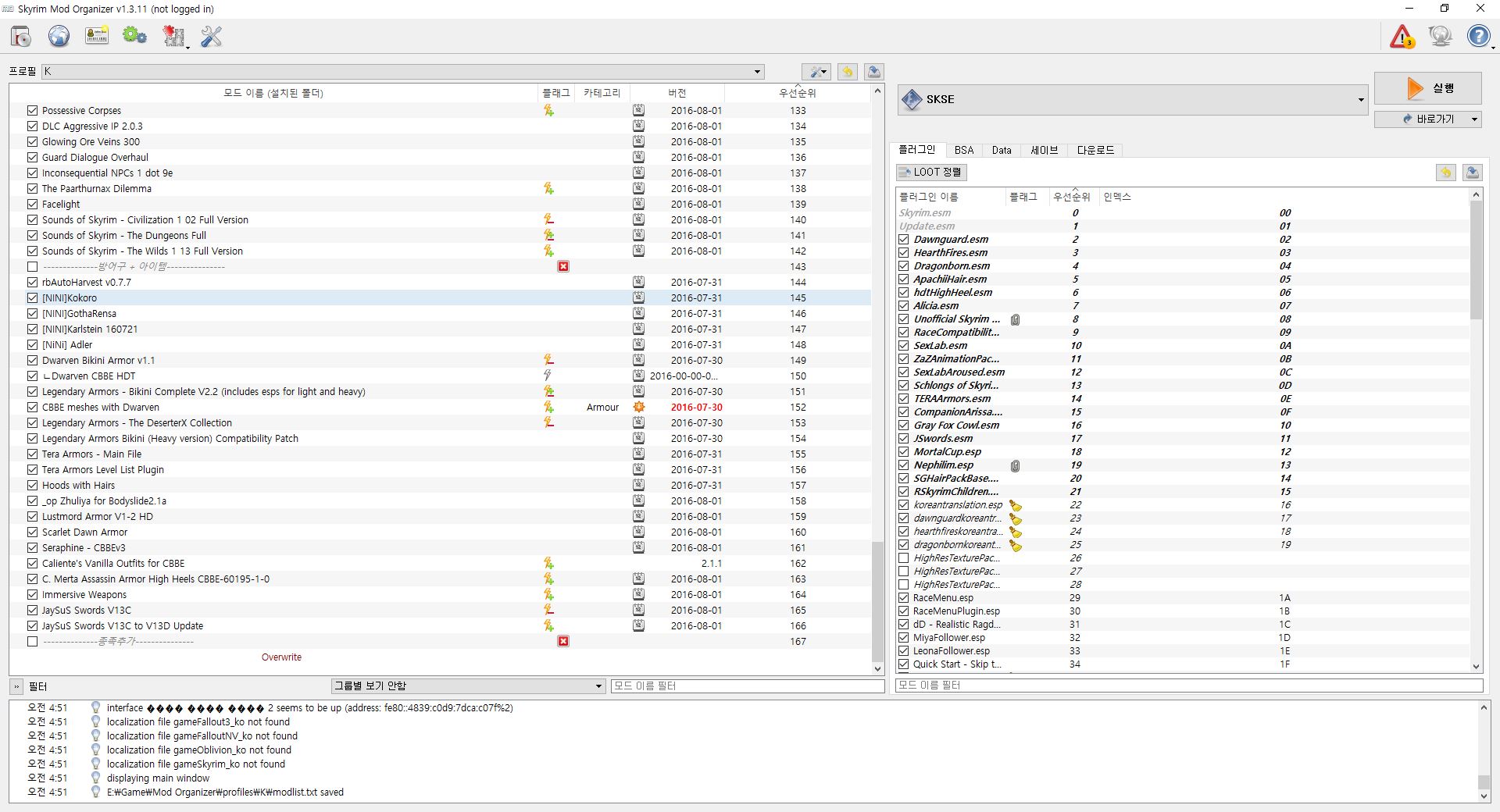This screenshot has width=1500, height=812.
Task: Select the Guard Dialogue Overhaul mod row
Action: [x=440, y=157]
